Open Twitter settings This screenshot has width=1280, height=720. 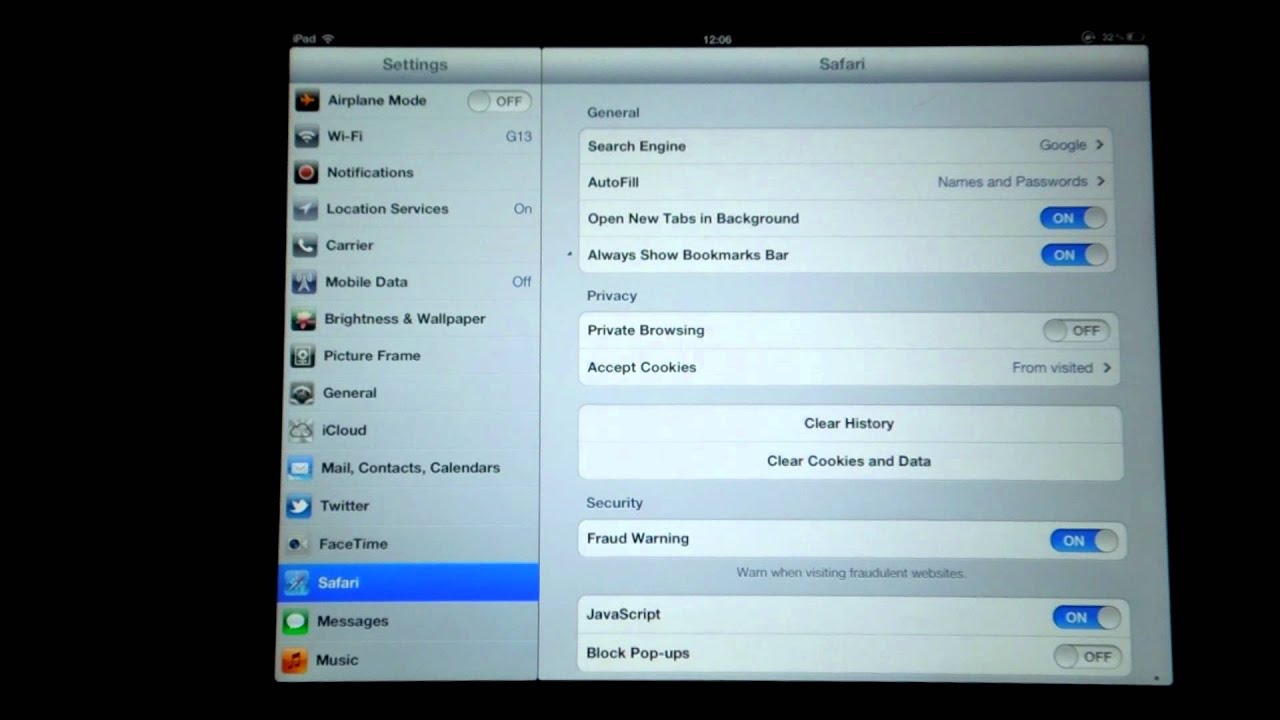[410, 506]
